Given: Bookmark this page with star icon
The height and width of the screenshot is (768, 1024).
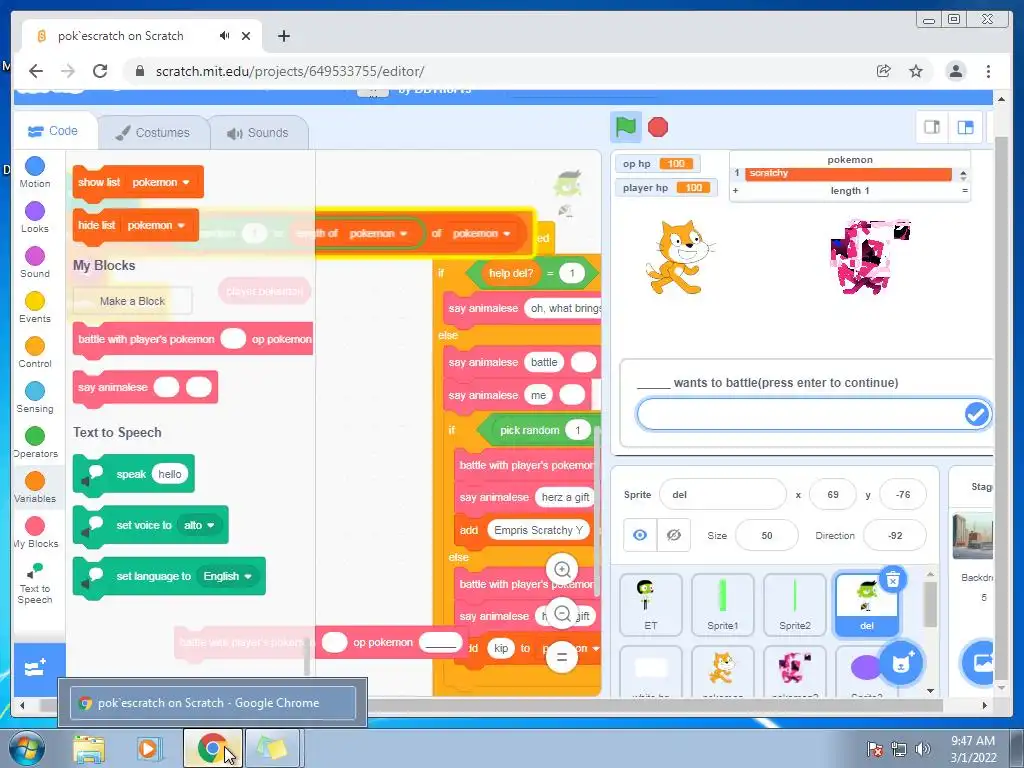Looking at the screenshot, I should point(916,71).
